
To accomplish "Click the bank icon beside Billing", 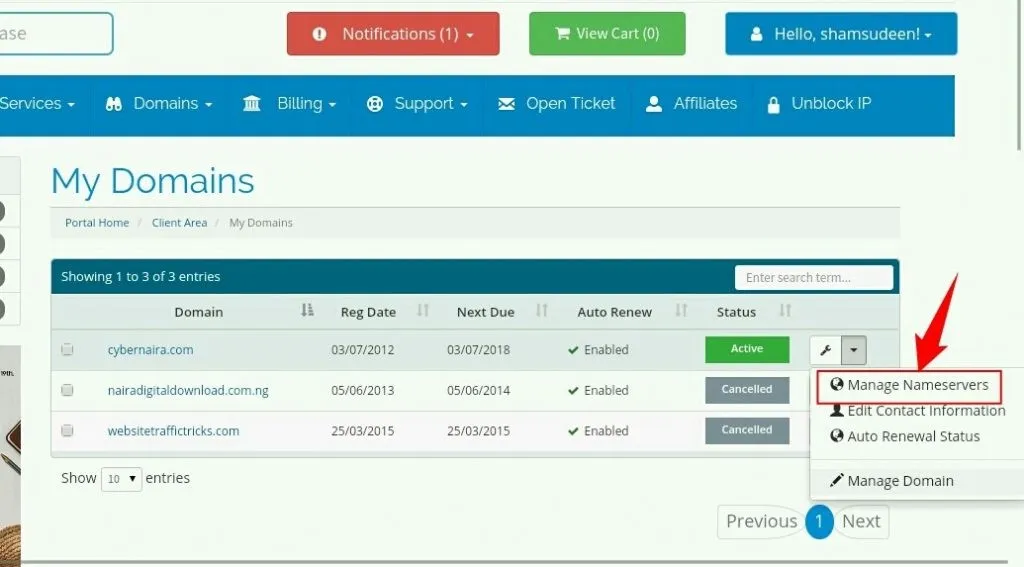I will pyautogui.click(x=251, y=103).
